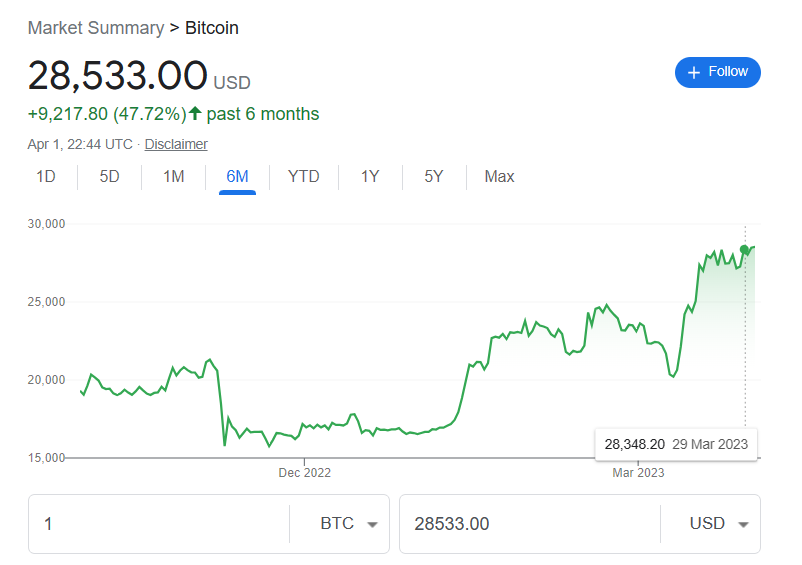Click the 28533.00 USD amount field
The image size is (802, 565).
click(x=530, y=524)
